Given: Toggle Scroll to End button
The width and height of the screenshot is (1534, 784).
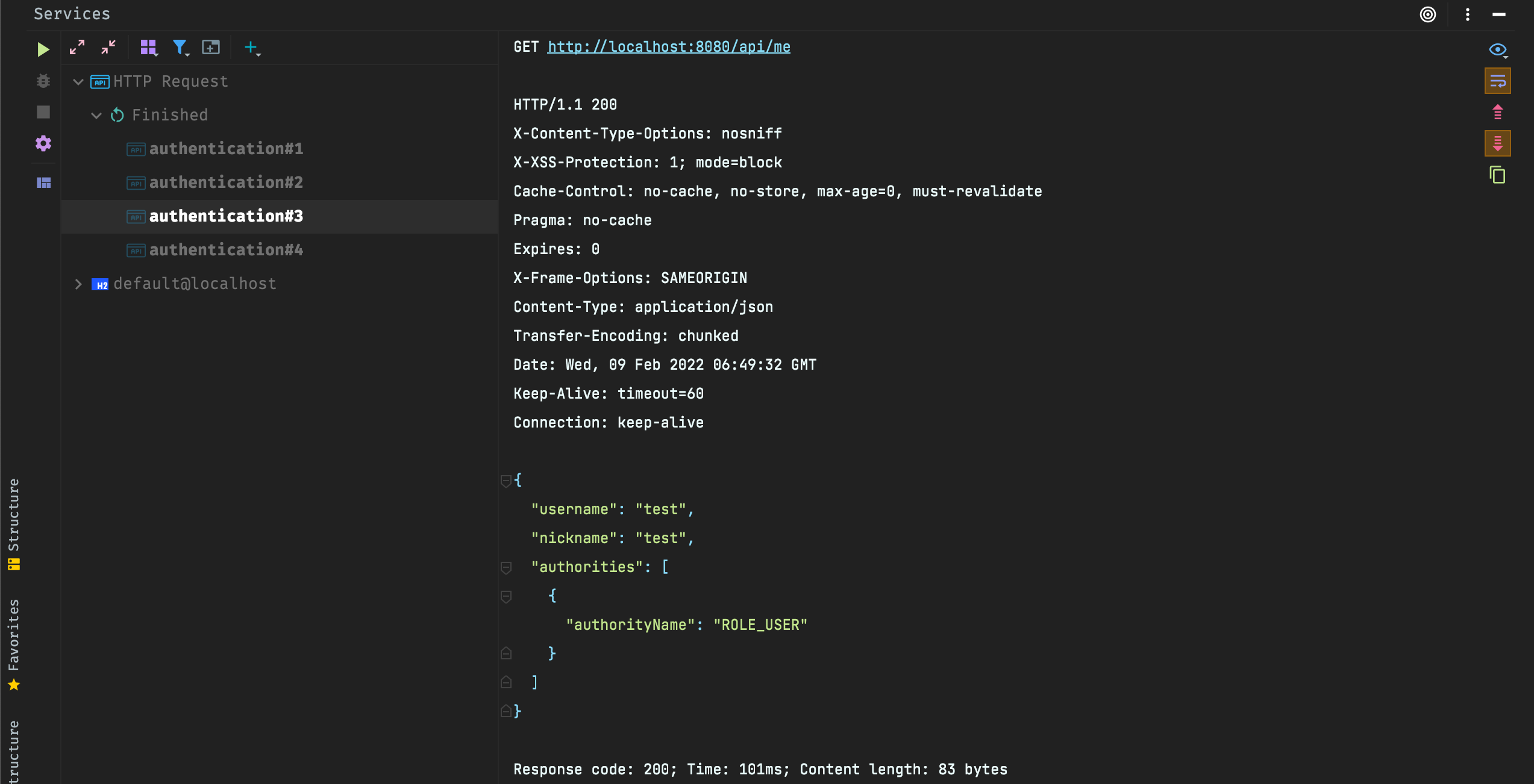Looking at the screenshot, I should [x=1497, y=143].
